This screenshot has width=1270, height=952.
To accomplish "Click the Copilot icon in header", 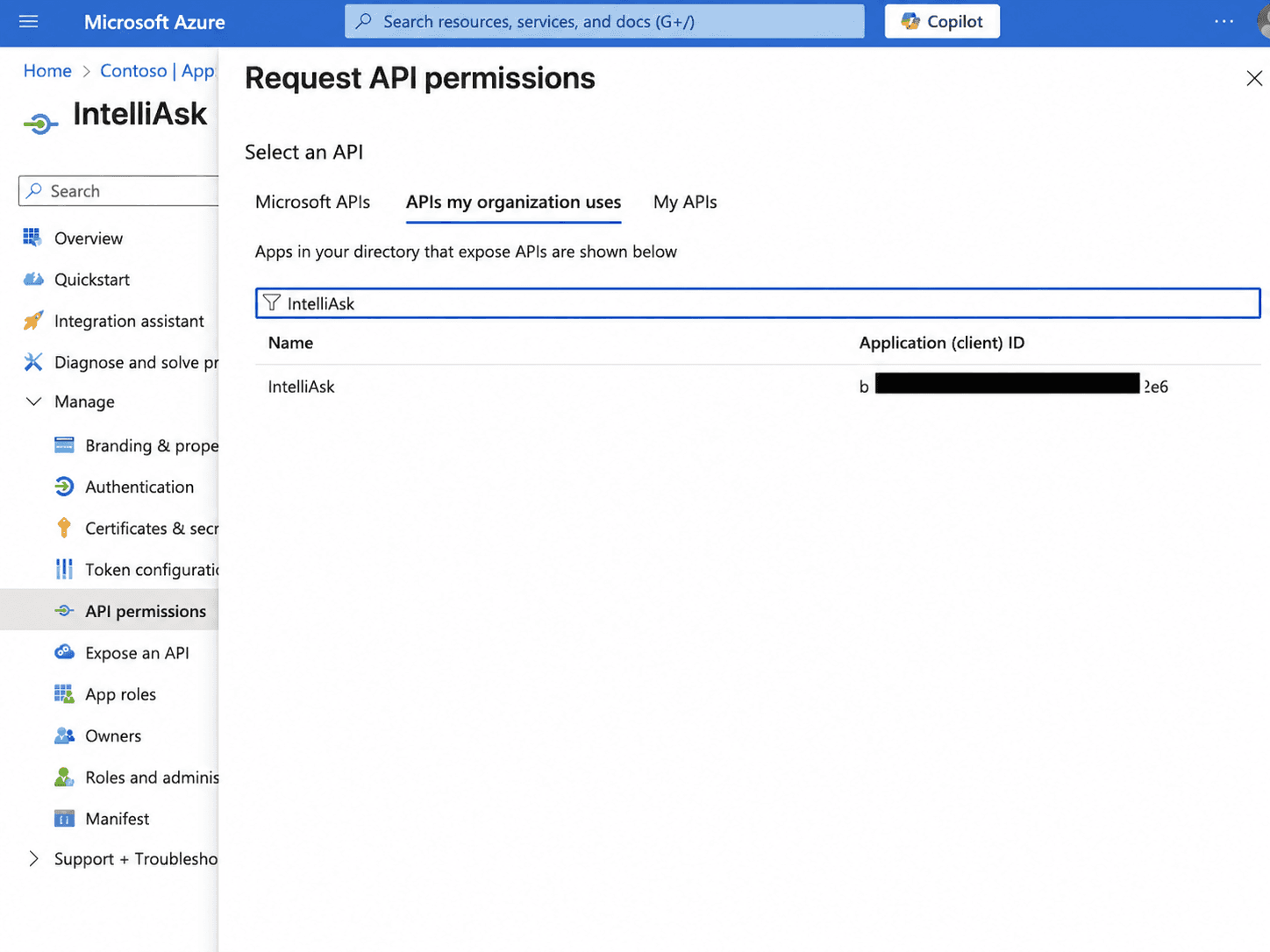I will [x=911, y=22].
